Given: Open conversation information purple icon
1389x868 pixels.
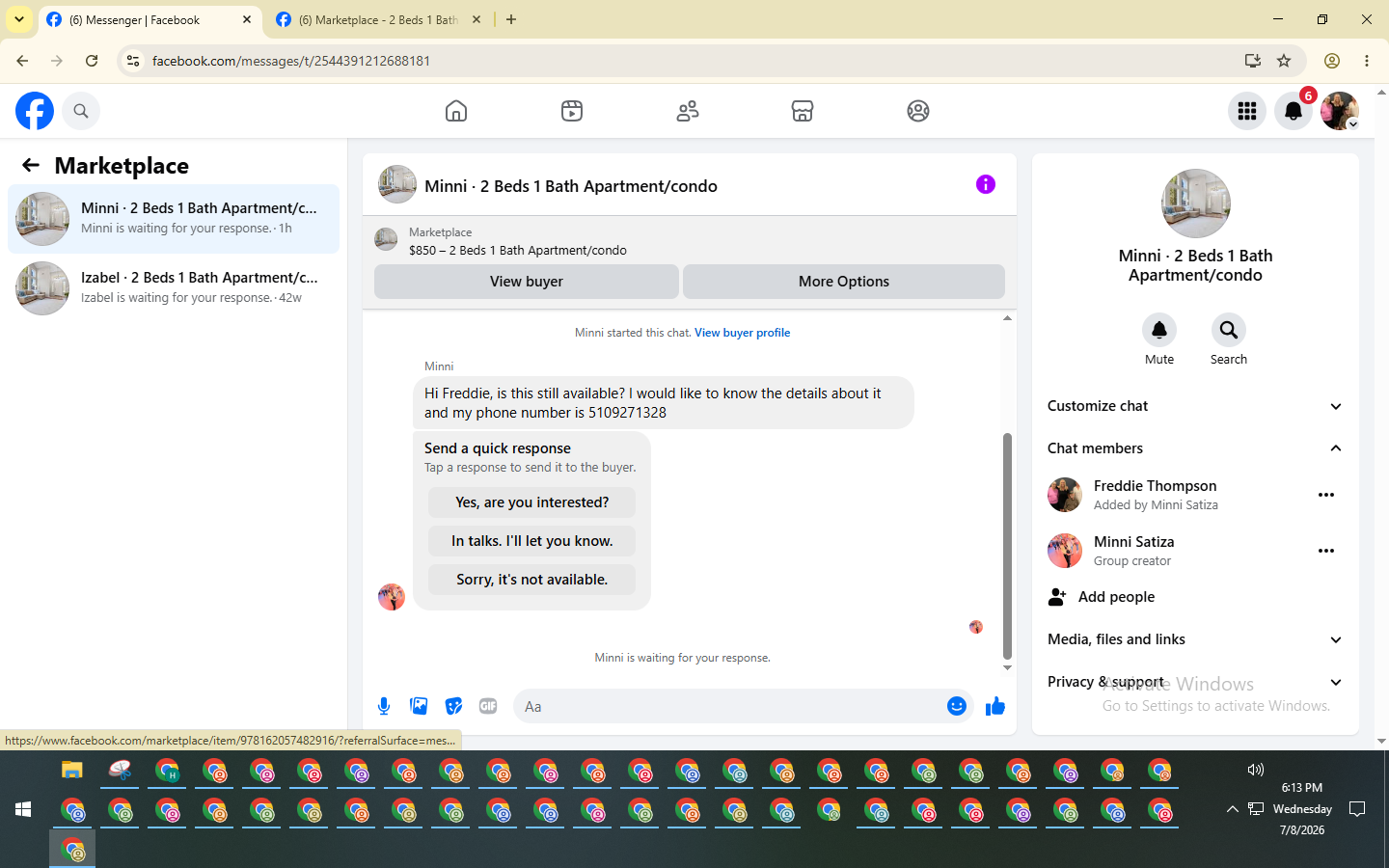Looking at the screenshot, I should [986, 184].
